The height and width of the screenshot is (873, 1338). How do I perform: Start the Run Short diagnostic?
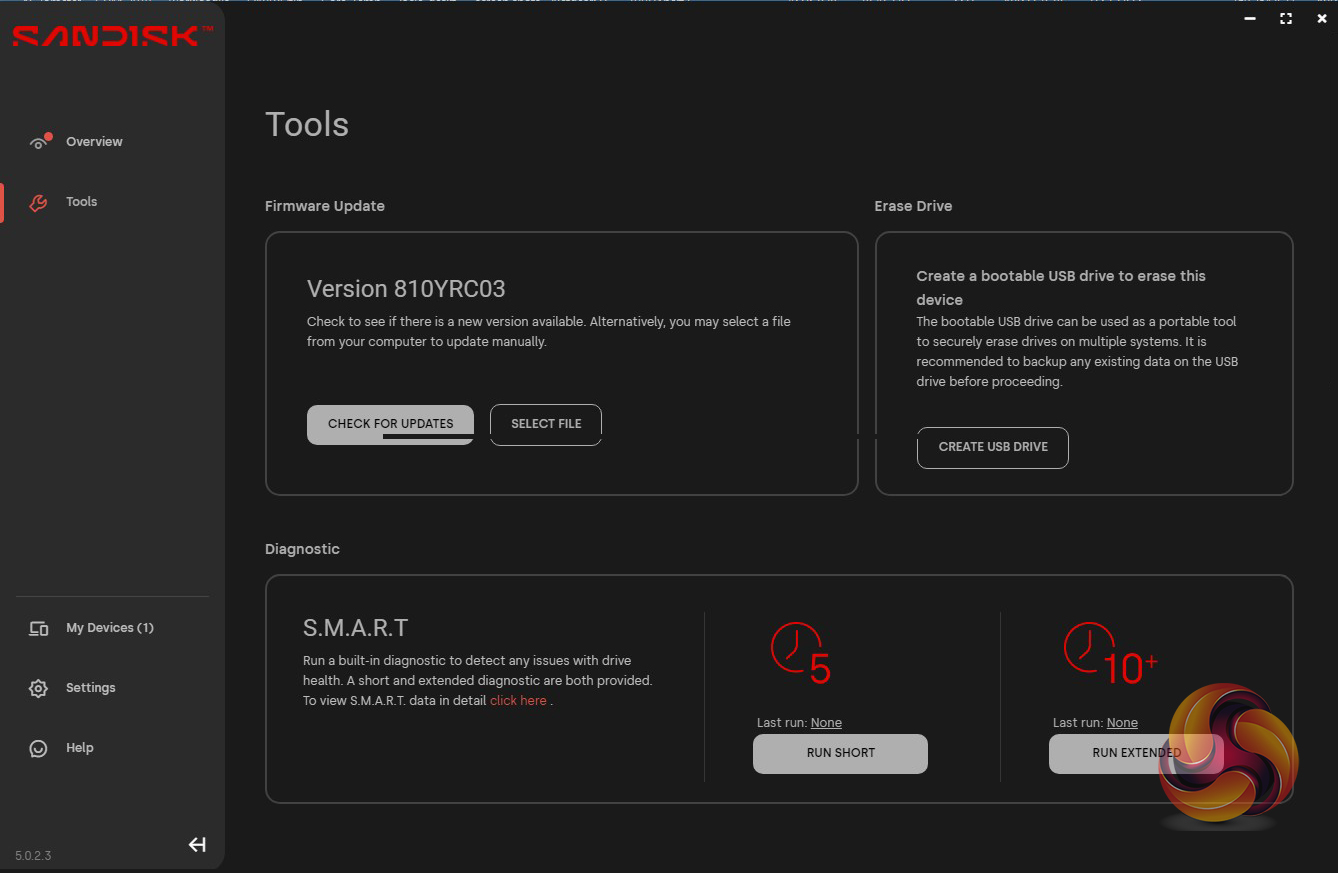tap(840, 753)
